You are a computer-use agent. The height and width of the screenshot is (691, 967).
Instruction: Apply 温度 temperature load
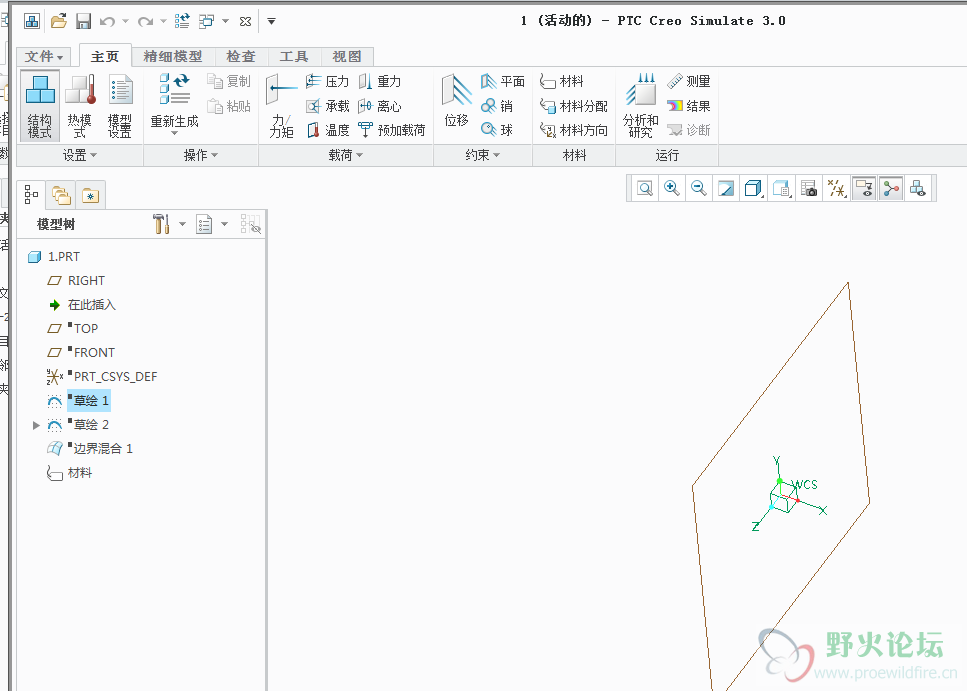point(327,130)
